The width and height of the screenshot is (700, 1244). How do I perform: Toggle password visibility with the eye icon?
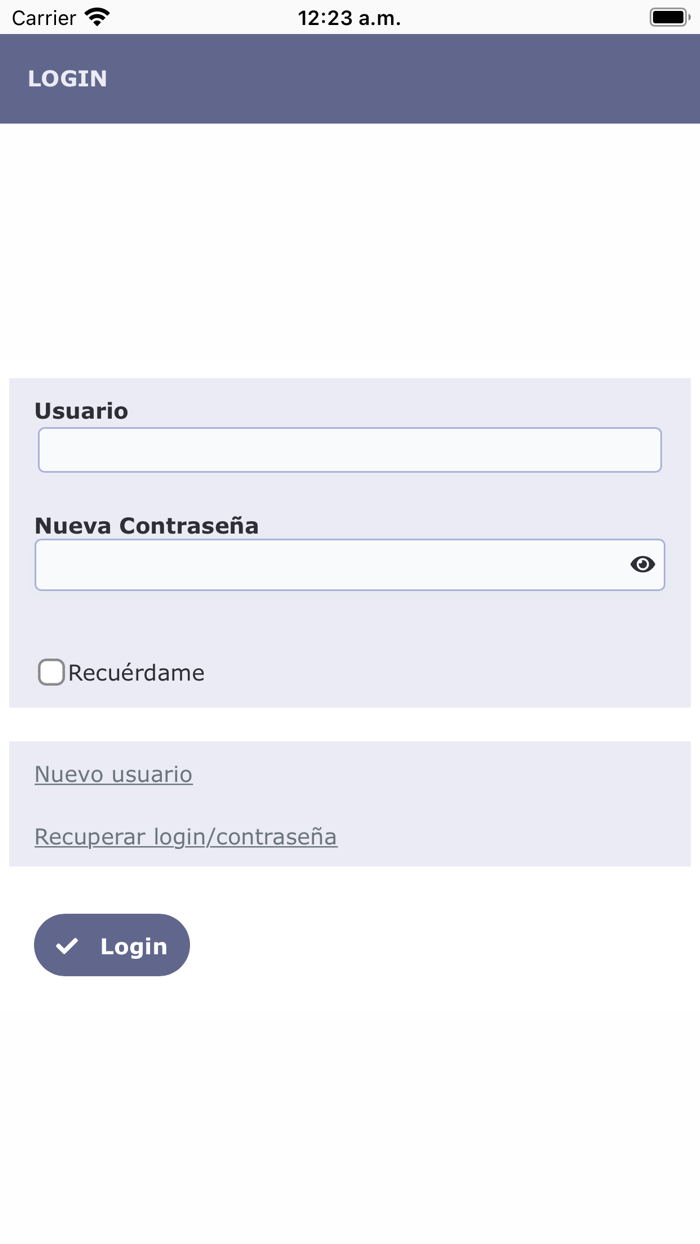pyautogui.click(x=644, y=564)
